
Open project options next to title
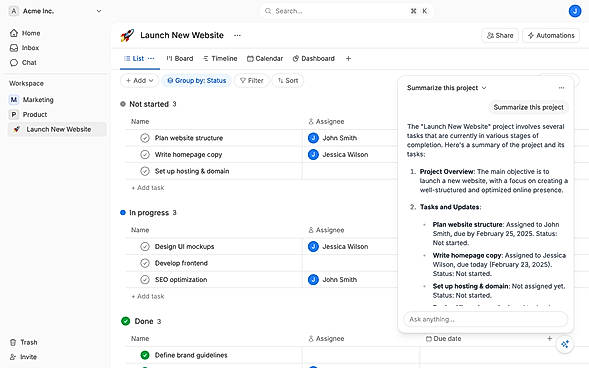click(x=237, y=35)
